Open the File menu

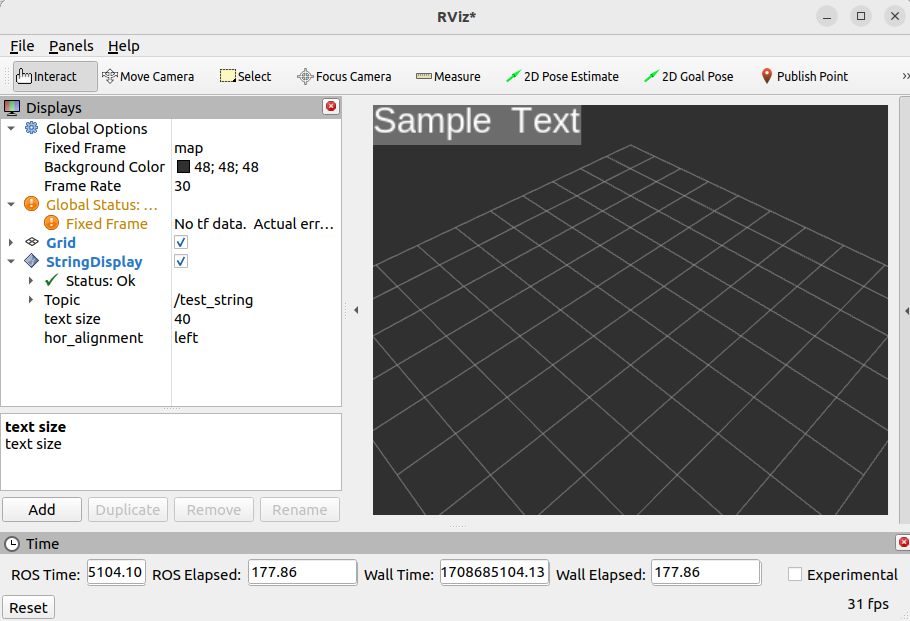tap(21, 46)
